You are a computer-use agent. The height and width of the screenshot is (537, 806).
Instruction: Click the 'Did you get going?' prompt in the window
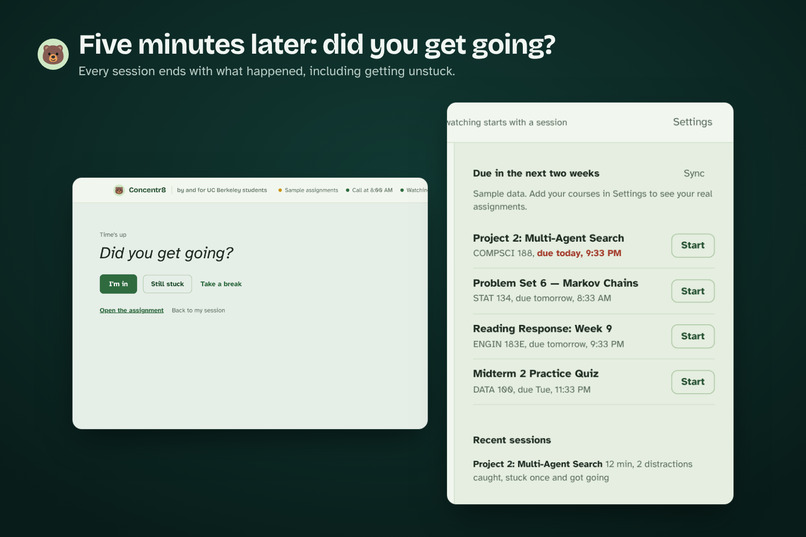[x=166, y=253]
